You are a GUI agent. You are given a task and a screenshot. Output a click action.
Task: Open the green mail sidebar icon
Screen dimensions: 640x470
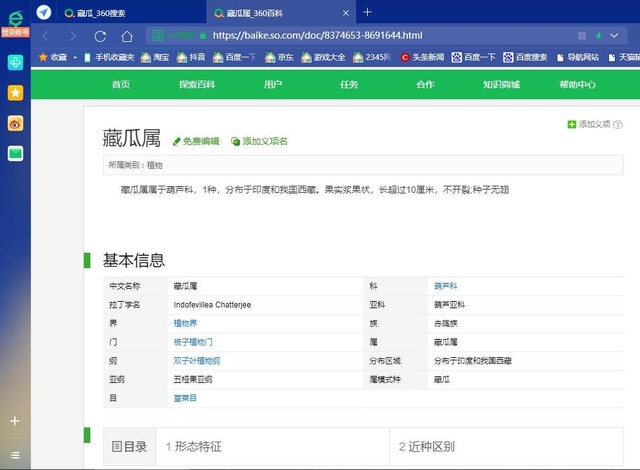[x=15, y=153]
